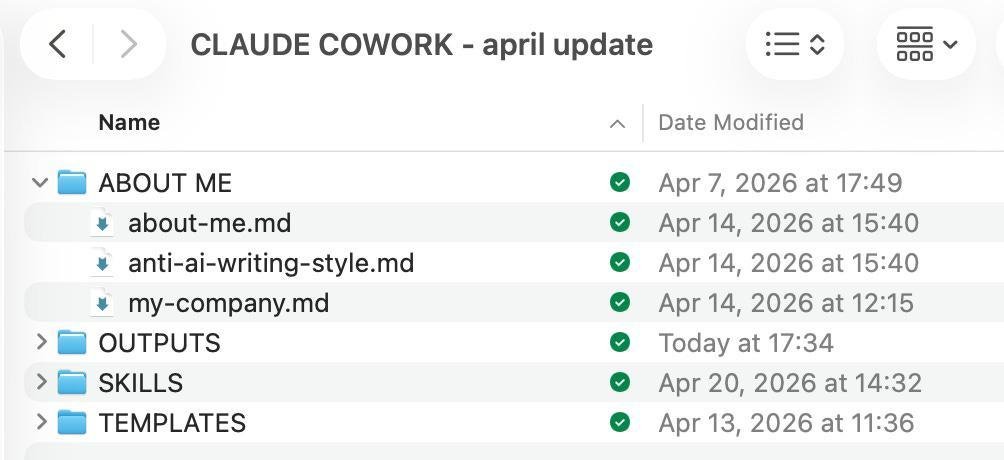Select the TEMPLATES folder icon
The width and height of the screenshot is (1004, 460).
point(72,422)
